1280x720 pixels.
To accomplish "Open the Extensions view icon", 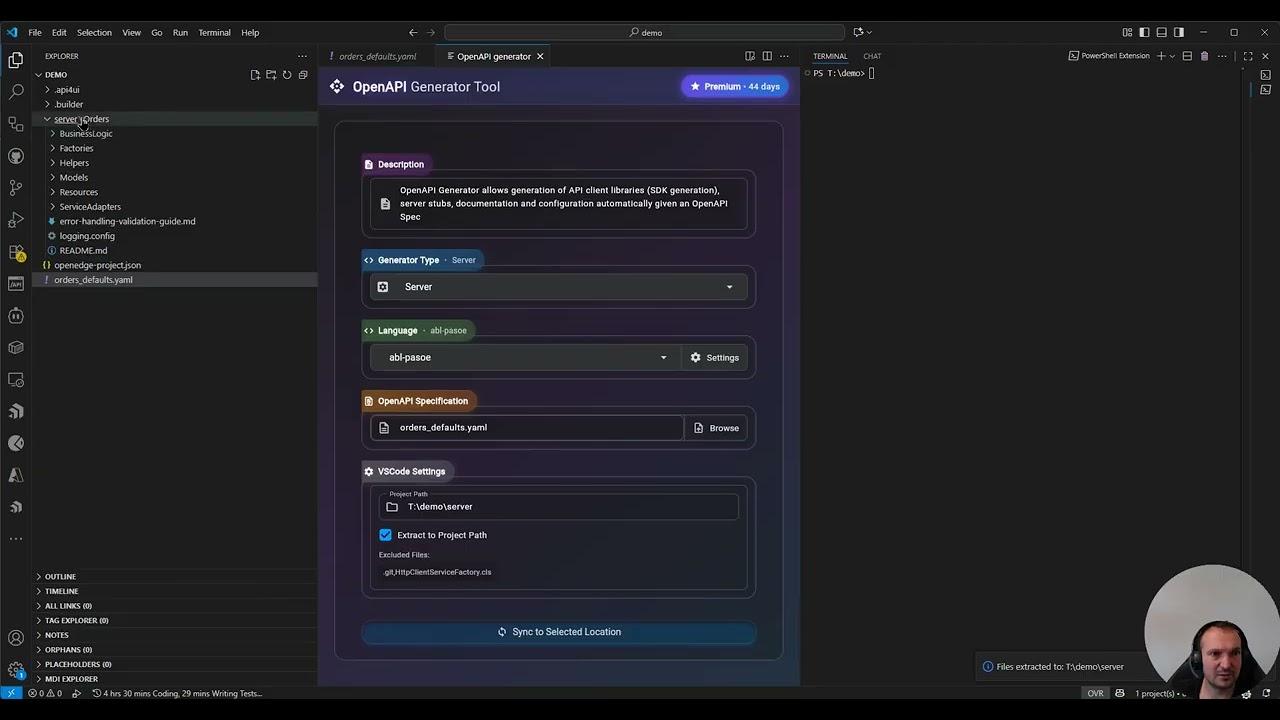I will pos(16,252).
